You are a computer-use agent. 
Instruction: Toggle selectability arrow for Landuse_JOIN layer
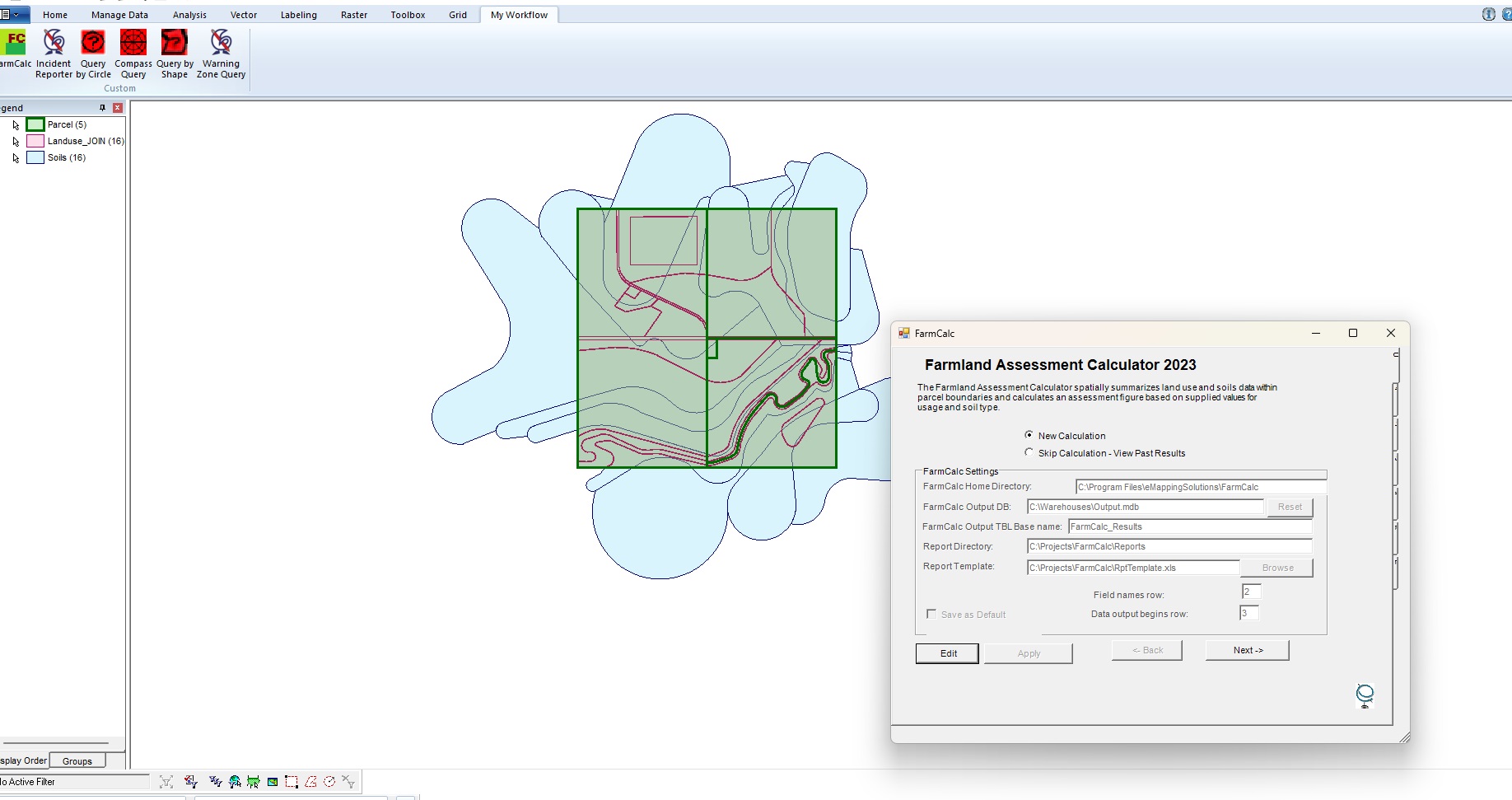click(x=16, y=142)
